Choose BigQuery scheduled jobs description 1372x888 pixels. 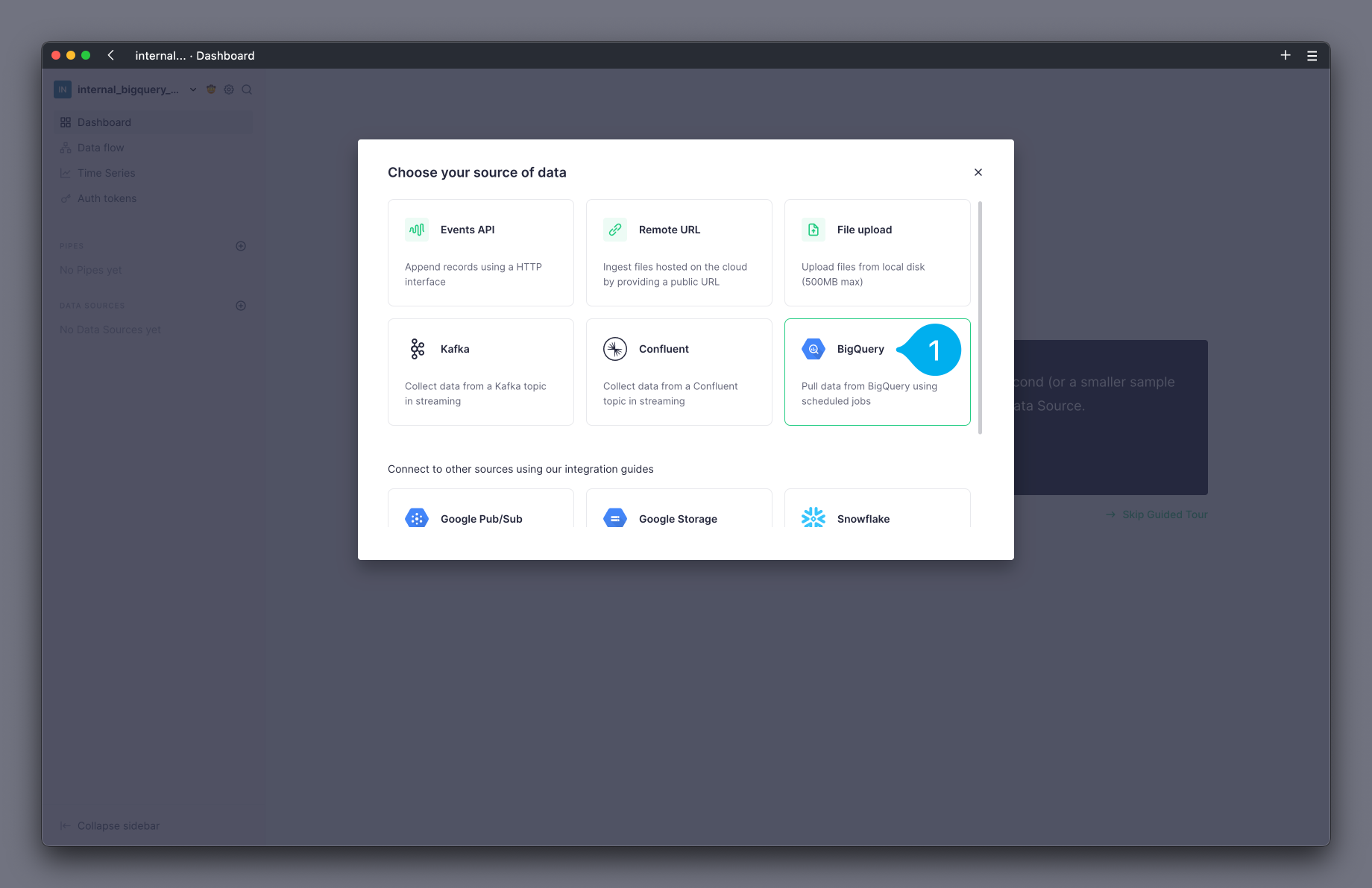pos(869,394)
